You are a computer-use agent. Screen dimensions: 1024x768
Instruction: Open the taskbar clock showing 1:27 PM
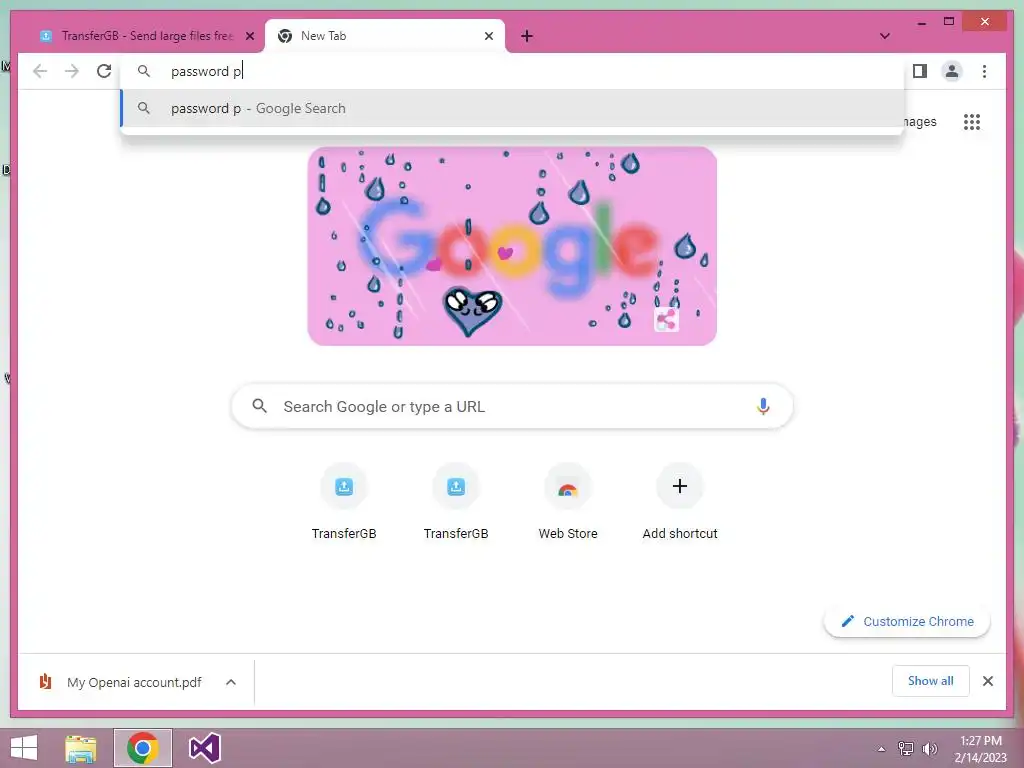pyautogui.click(x=980, y=749)
